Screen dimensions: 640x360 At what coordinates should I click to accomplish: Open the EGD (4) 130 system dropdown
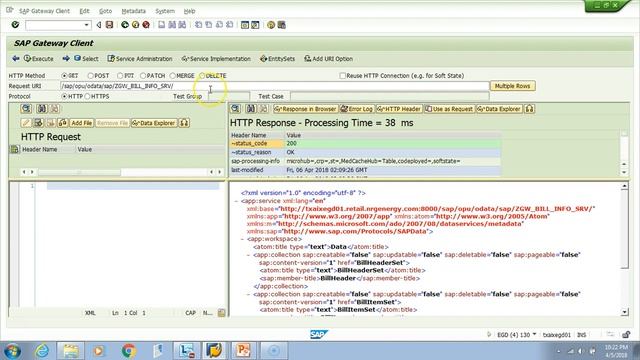pyautogui.click(x=534, y=335)
